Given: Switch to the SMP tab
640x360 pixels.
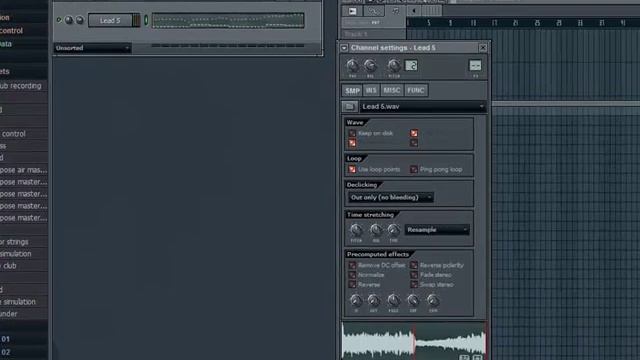Looking at the screenshot, I should tap(352, 91).
